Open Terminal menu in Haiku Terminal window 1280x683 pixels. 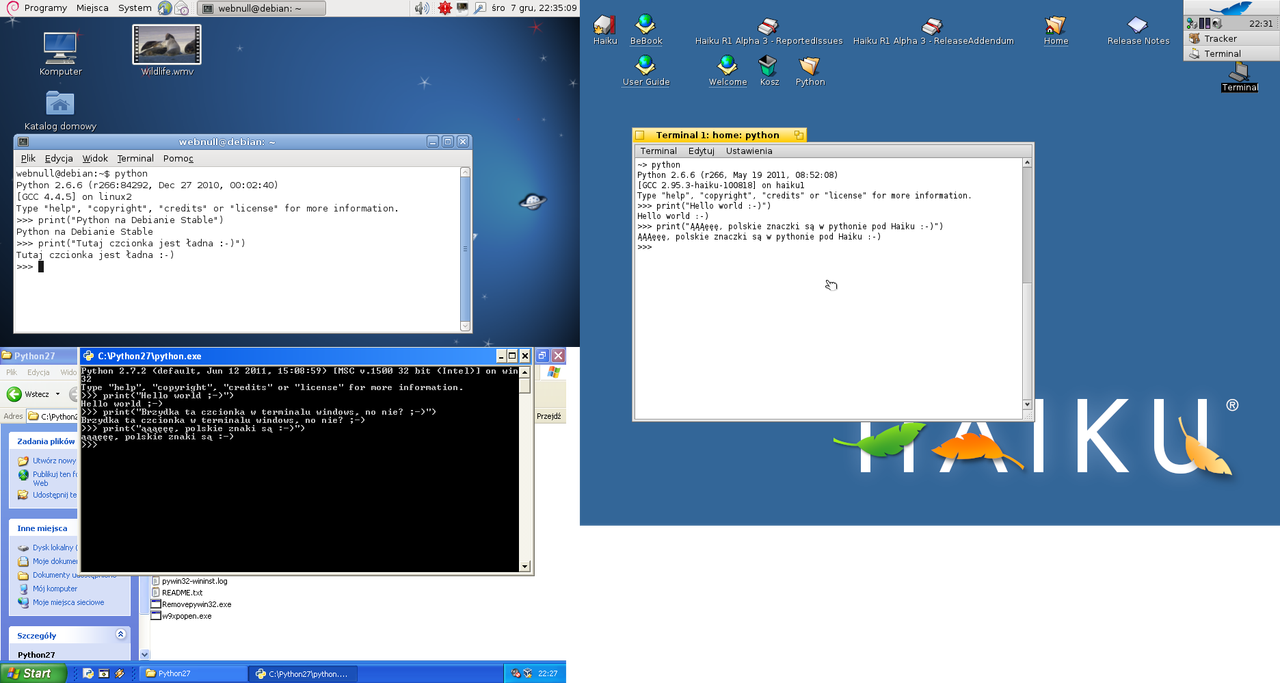pyautogui.click(x=658, y=151)
